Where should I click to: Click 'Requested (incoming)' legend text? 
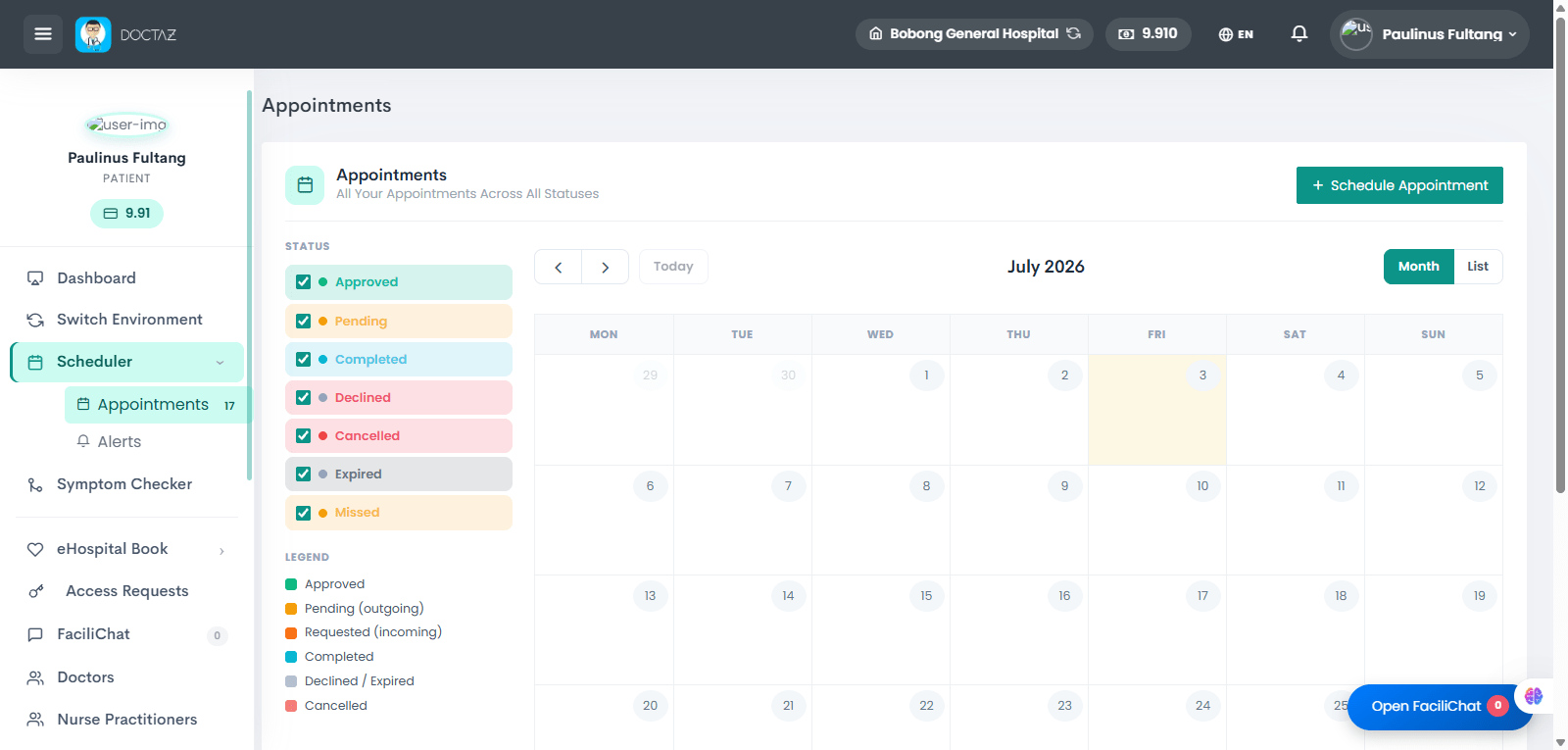click(373, 632)
